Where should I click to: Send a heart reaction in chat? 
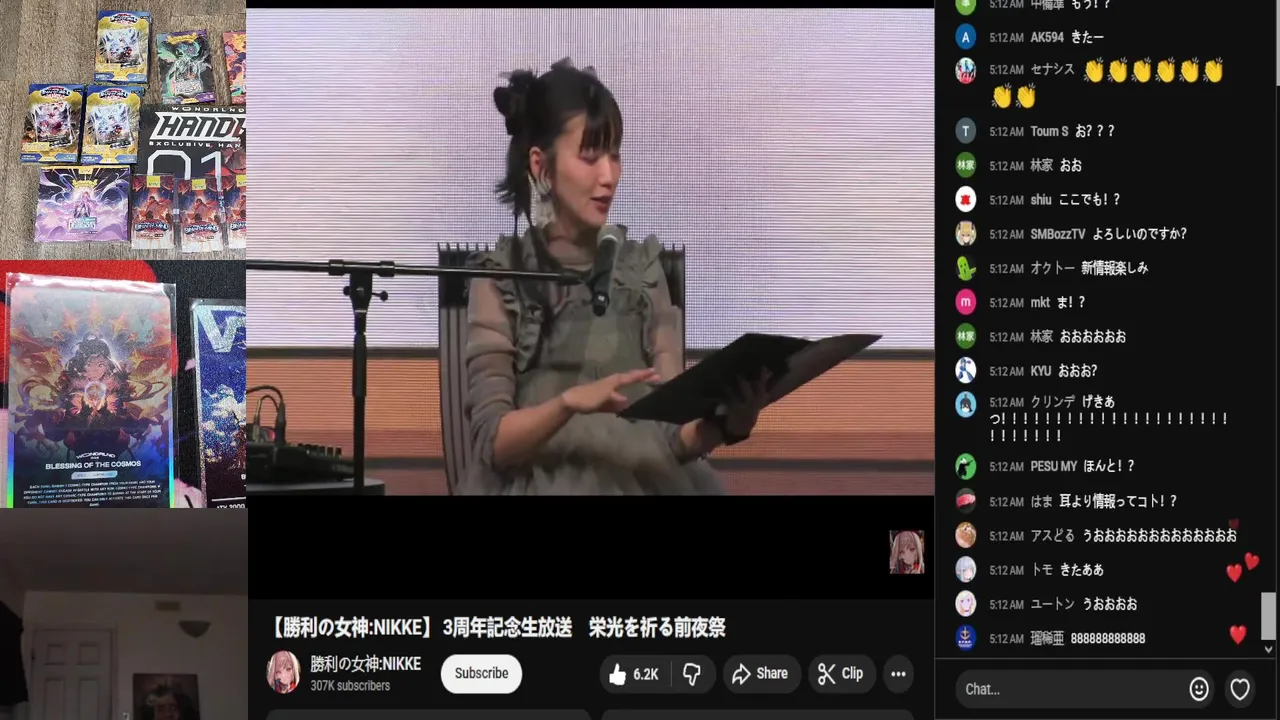pos(1240,689)
